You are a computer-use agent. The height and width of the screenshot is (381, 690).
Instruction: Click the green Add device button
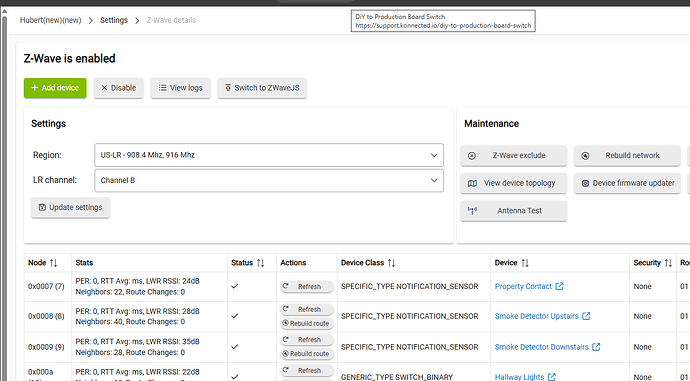click(55, 88)
